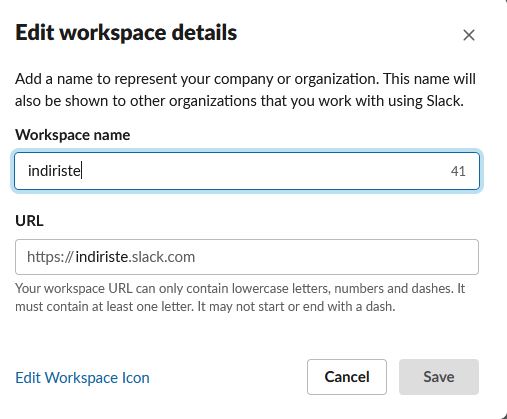Open the Edit Workspace Icon link
507x419 pixels.
[82, 378]
